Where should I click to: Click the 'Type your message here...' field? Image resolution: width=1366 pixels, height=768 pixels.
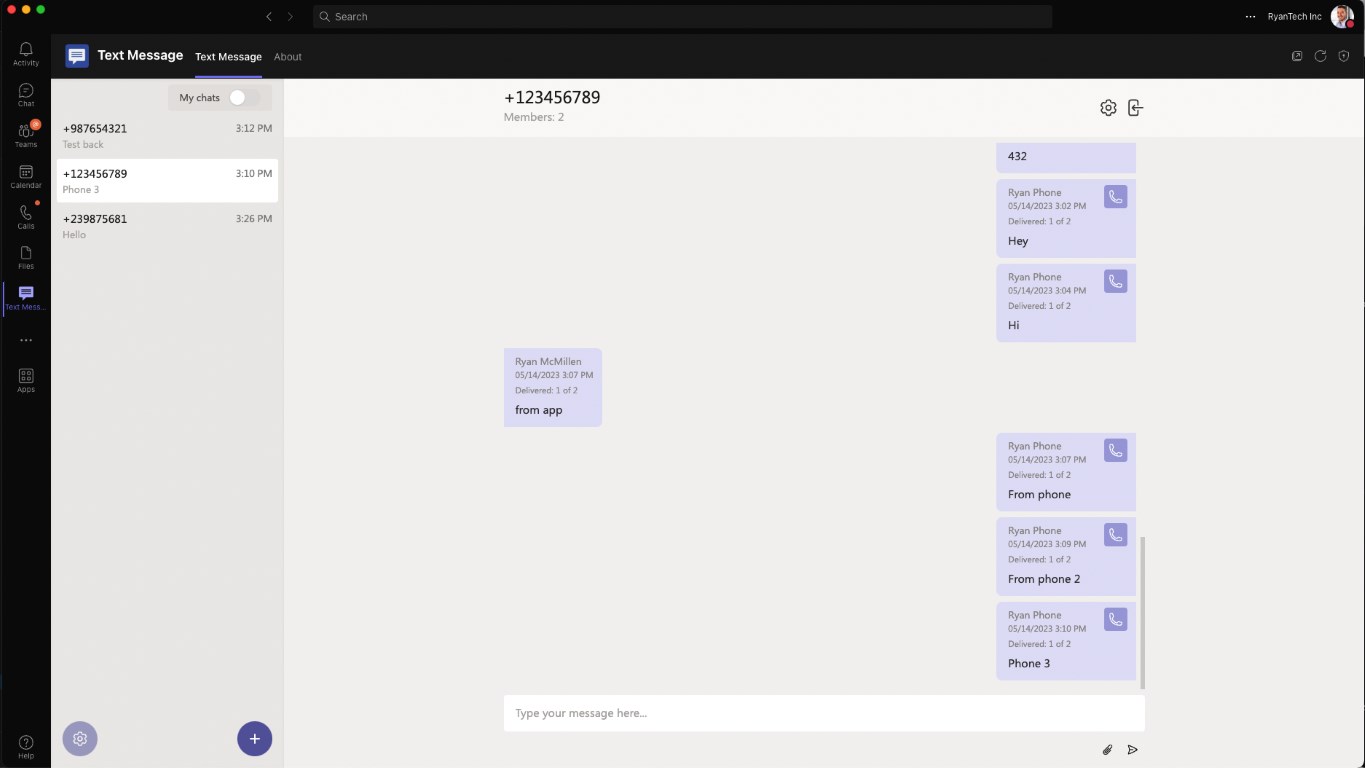(x=824, y=713)
